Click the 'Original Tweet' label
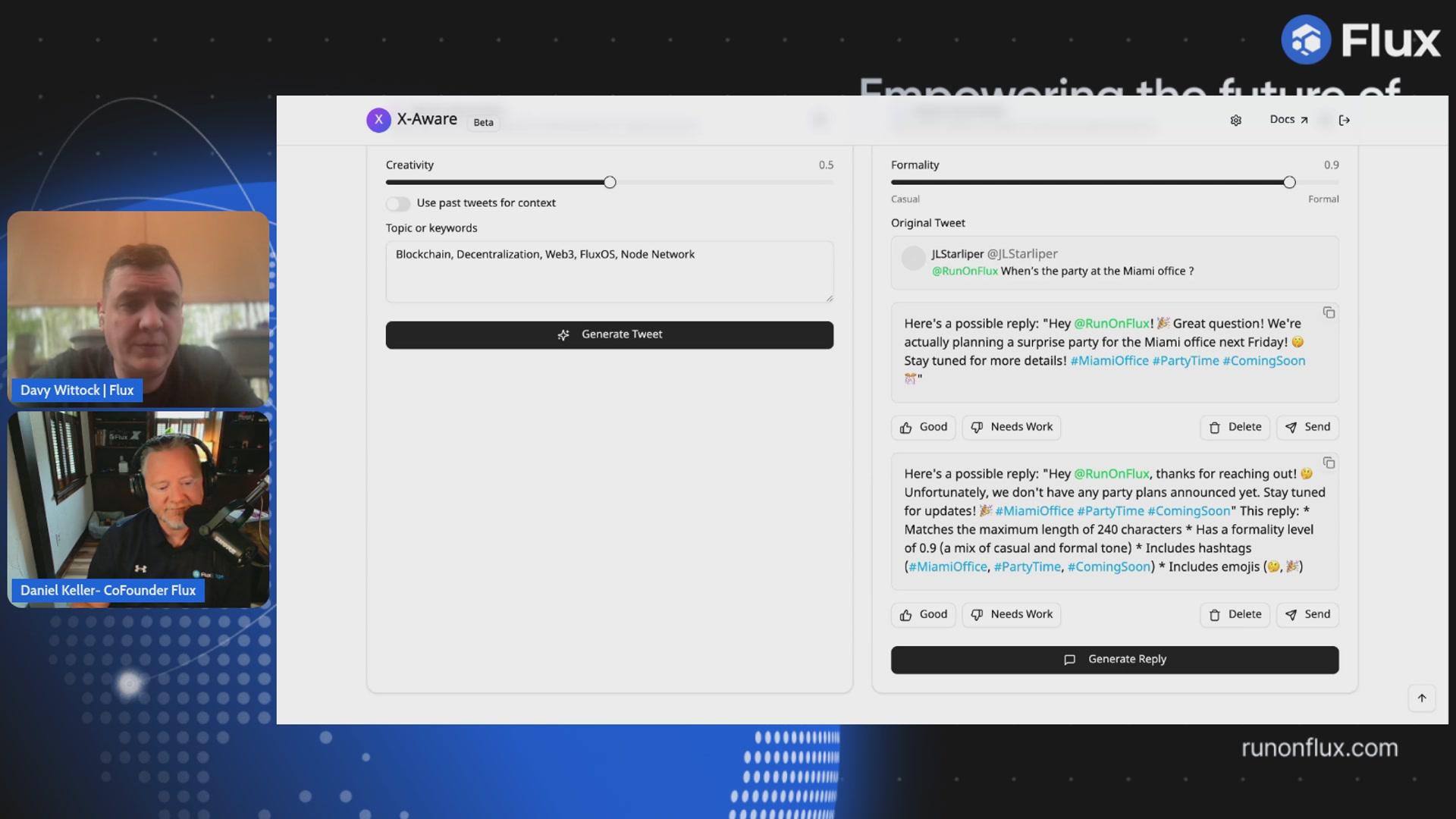This screenshot has width=1456, height=819. pyautogui.click(x=927, y=223)
